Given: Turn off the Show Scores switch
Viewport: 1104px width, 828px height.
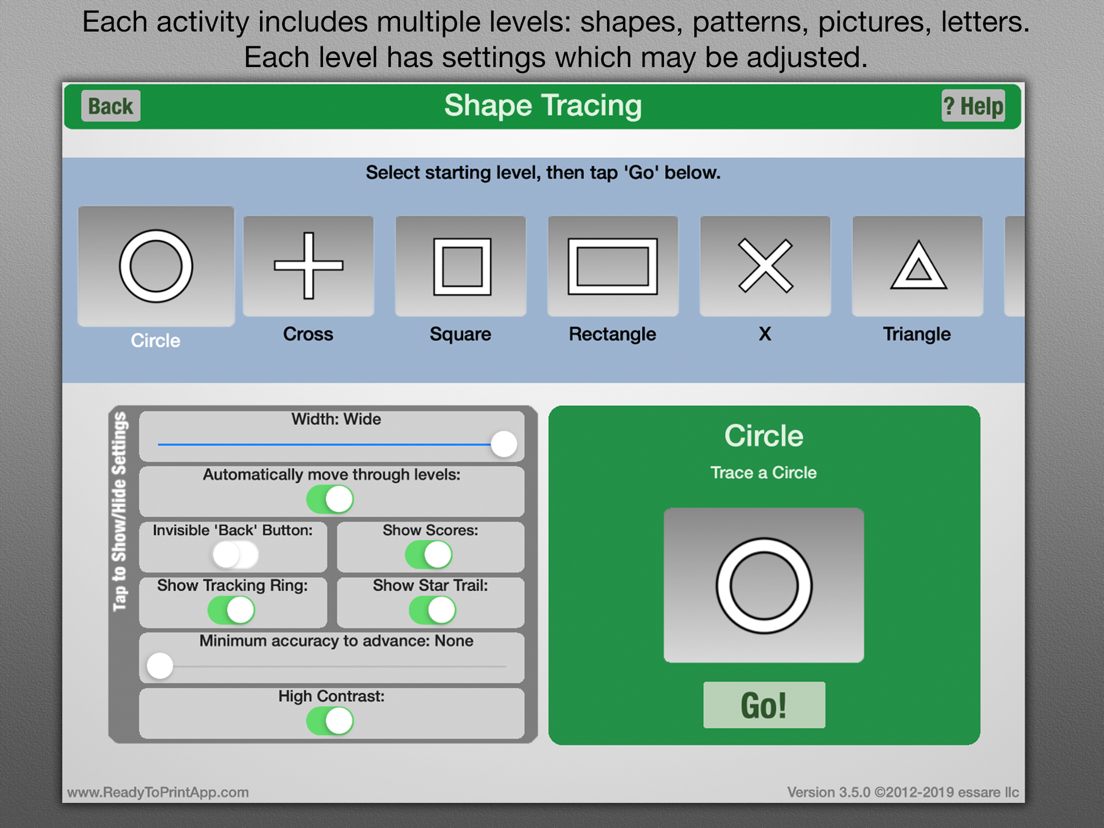Looking at the screenshot, I should coord(429,555).
